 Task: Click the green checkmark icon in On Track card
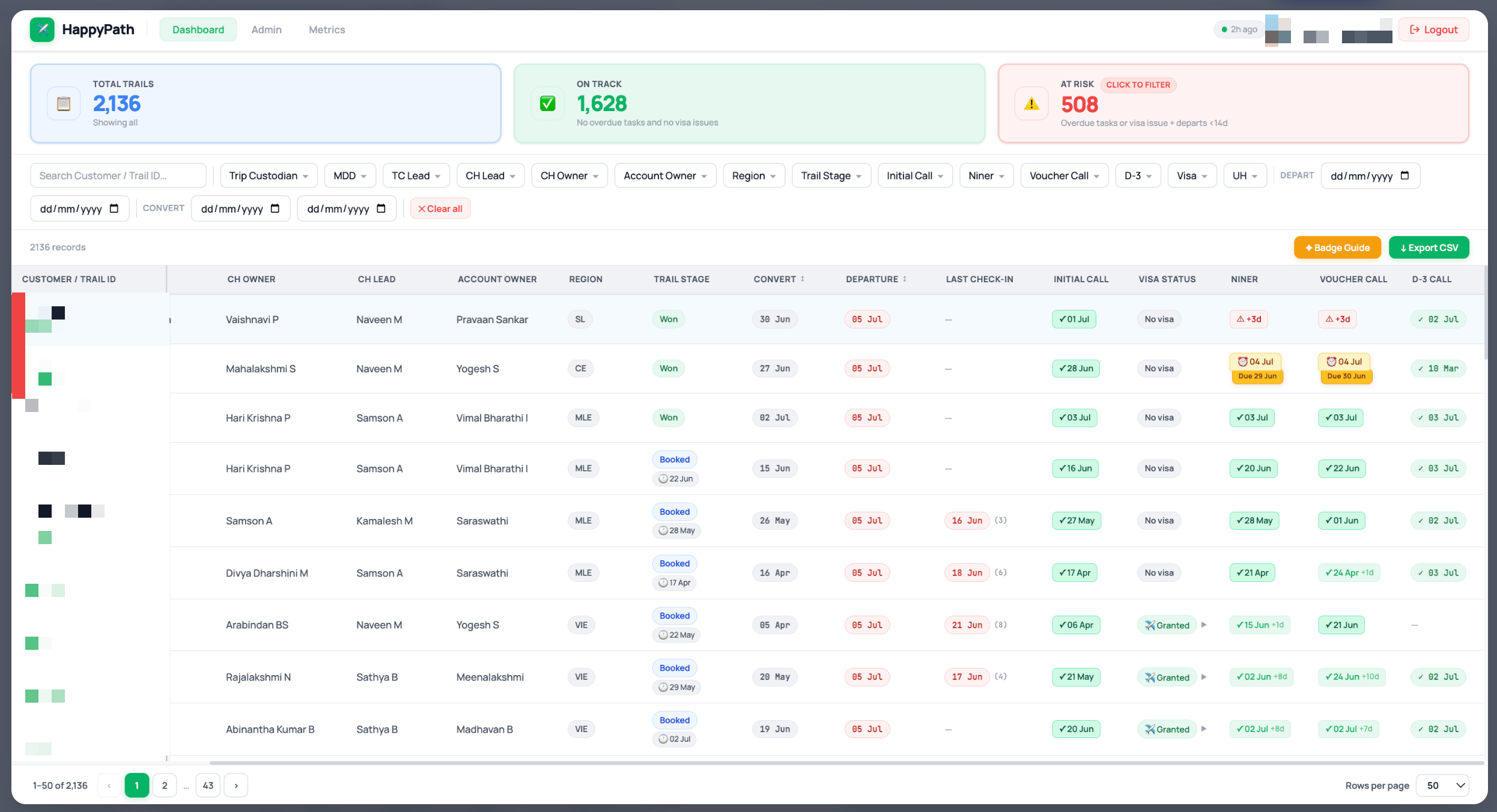tap(547, 103)
